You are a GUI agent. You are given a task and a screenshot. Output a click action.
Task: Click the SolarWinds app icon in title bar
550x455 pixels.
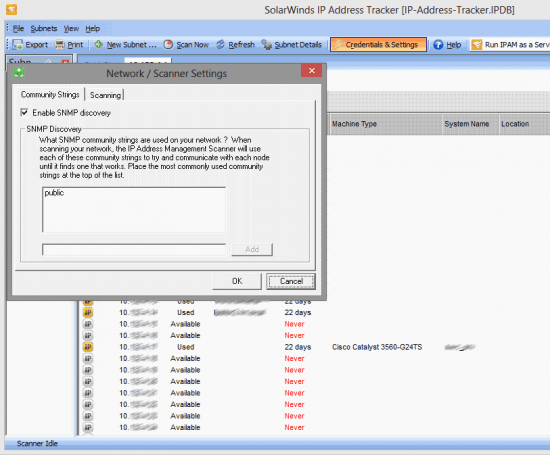pyautogui.click(x=12, y=9)
